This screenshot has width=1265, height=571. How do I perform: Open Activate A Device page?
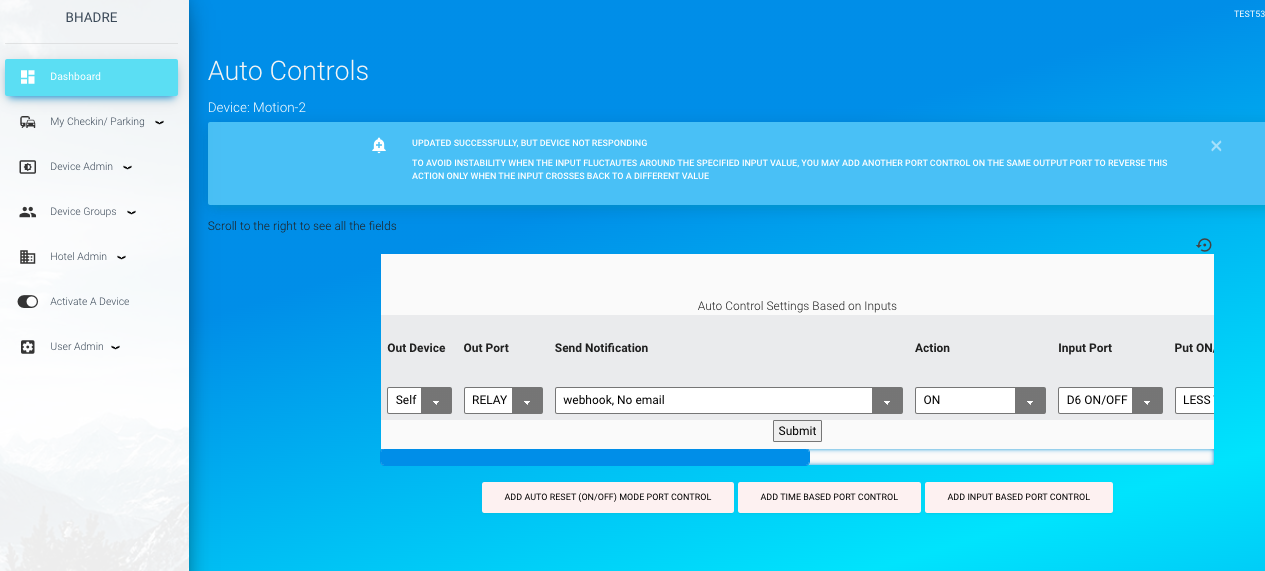91,302
